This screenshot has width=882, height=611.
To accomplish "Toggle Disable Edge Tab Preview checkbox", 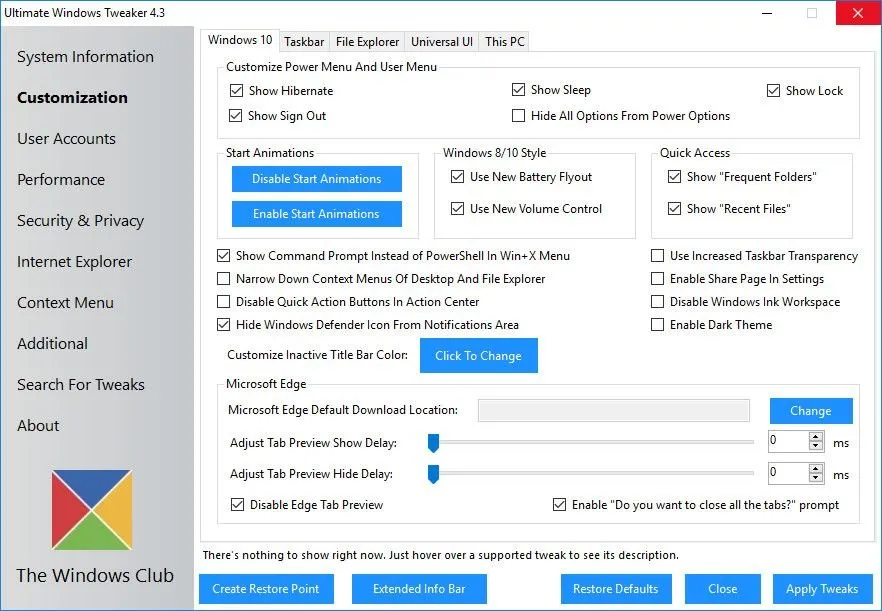I will (238, 505).
